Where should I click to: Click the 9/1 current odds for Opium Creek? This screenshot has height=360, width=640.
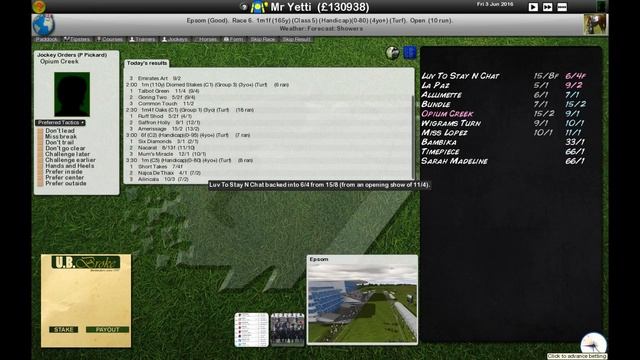pyautogui.click(x=572, y=114)
